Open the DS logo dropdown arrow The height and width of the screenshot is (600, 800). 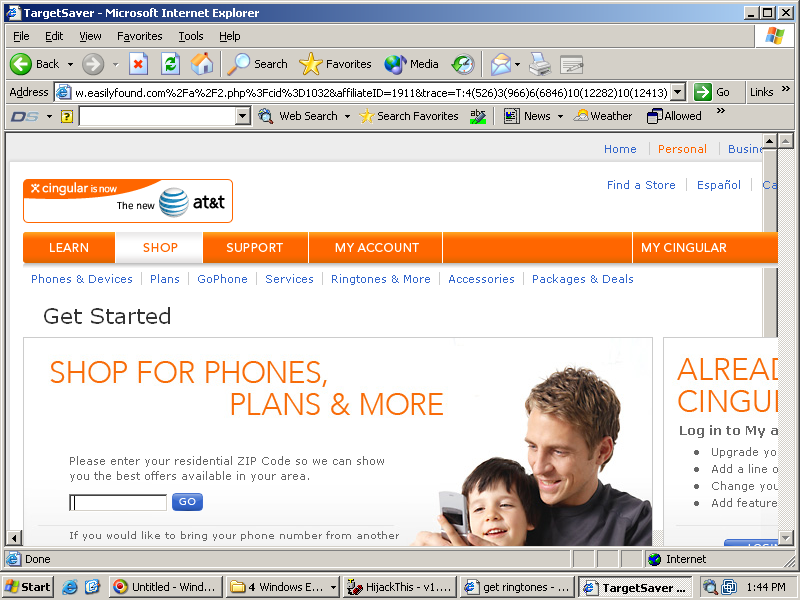49,117
